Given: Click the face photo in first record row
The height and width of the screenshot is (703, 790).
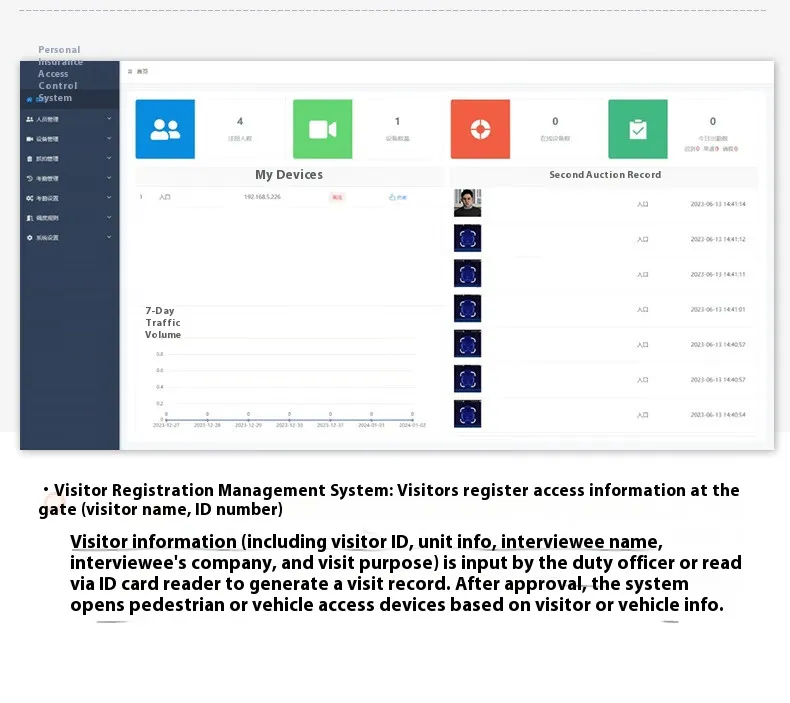Looking at the screenshot, I should [x=467, y=203].
